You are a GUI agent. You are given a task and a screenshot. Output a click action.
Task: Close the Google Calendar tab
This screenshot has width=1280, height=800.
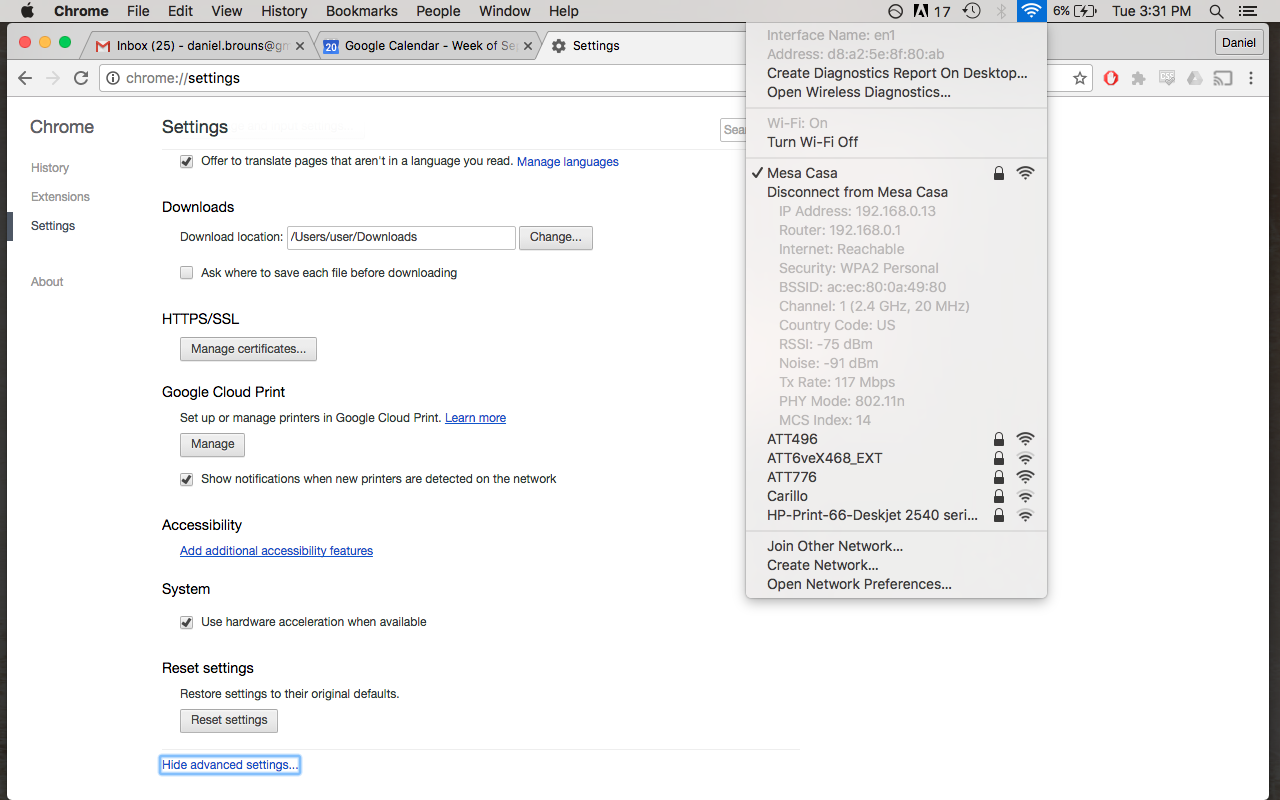[x=528, y=46]
